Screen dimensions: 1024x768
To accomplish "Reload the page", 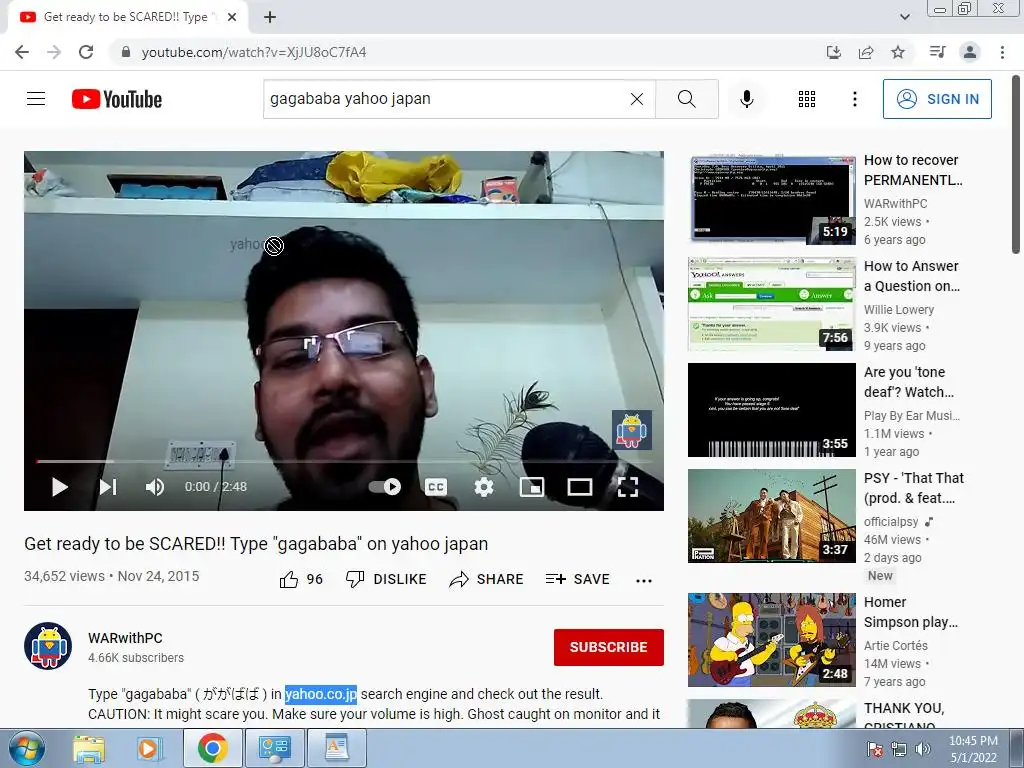I will click(x=86, y=52).
